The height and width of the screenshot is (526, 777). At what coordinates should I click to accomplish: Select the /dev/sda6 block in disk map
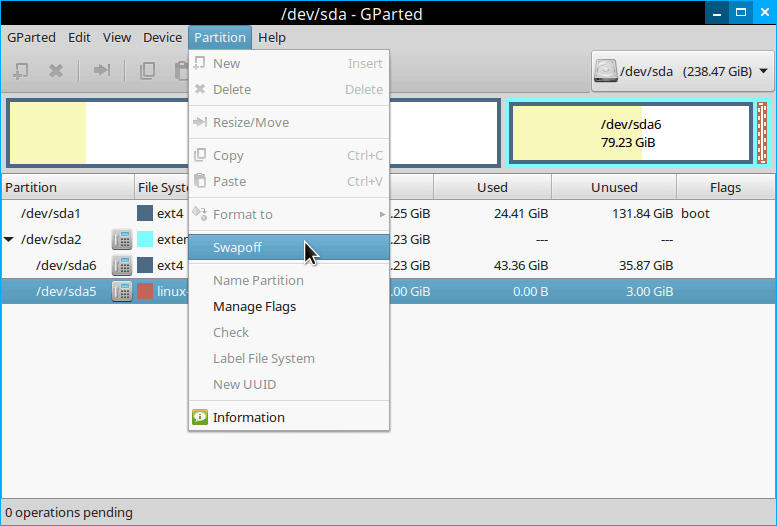tap(631, 133)
